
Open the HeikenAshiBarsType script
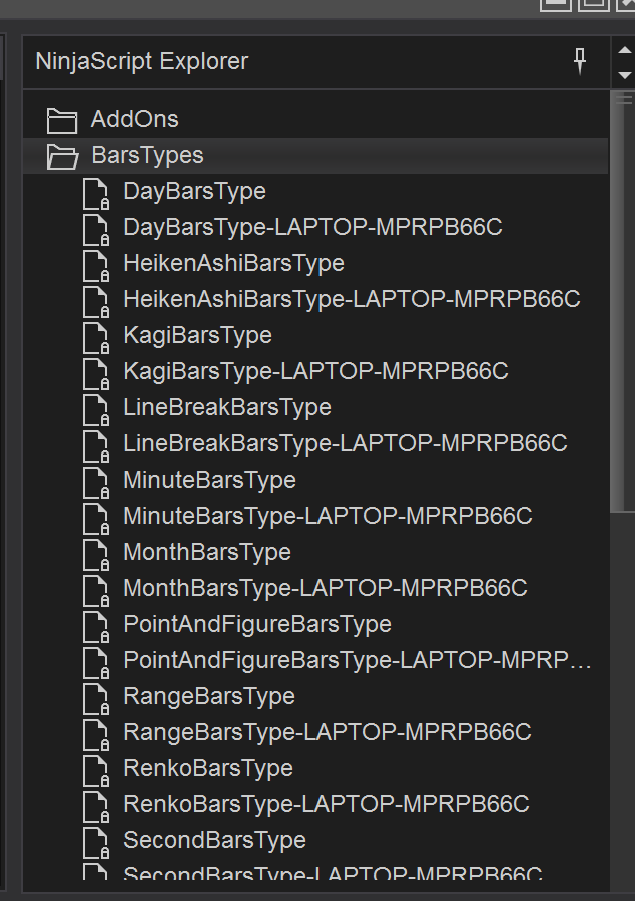(x=234, y=263)
